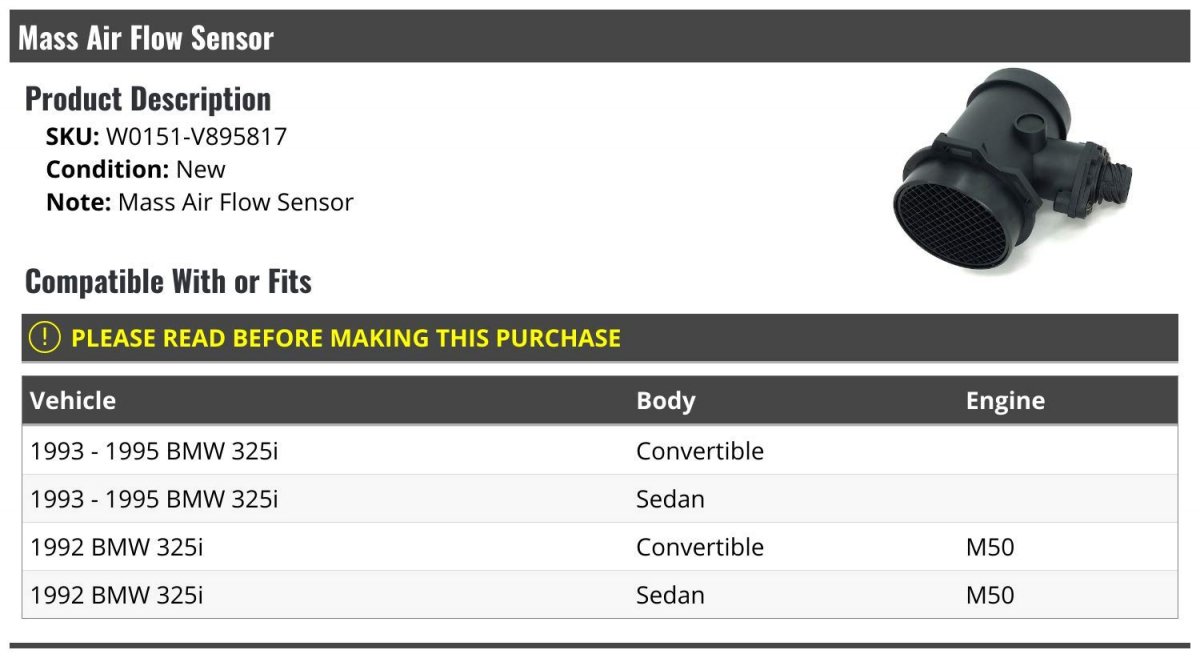Image resolution: width=1200 pixels, height=658 pixels.
Task: Select the 1992 BMW 325i Sedan row
Action: (600, 595)
